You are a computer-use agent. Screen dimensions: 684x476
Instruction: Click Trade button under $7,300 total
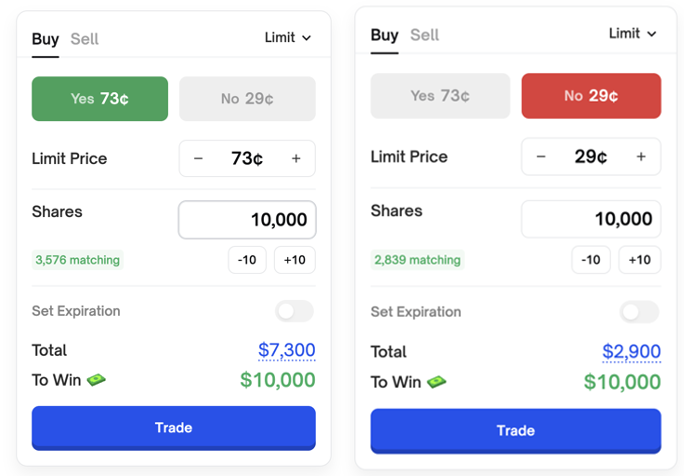pyautogui.click(x=173, y=427)
